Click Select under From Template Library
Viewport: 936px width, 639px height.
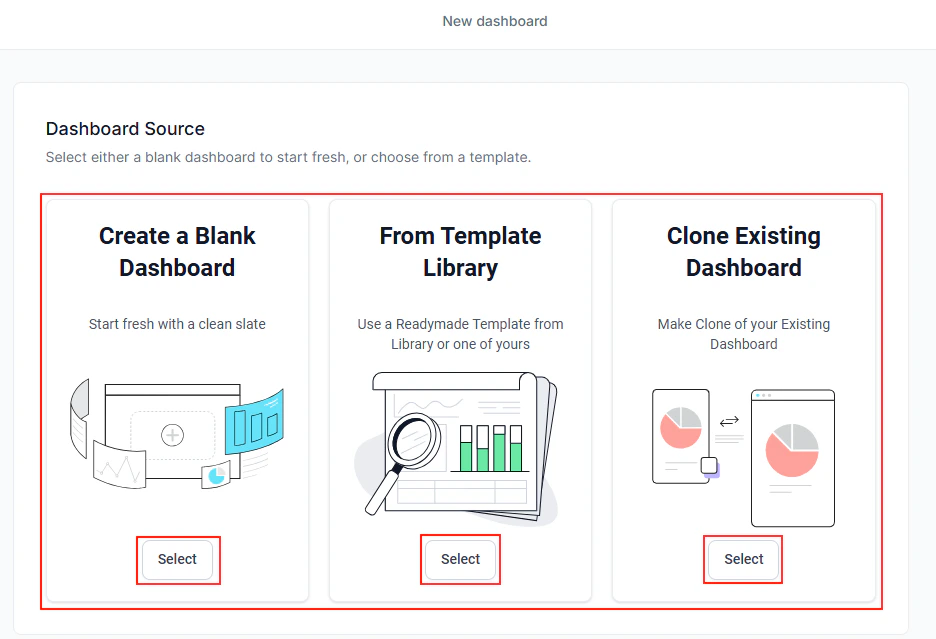tap(460, 559)
